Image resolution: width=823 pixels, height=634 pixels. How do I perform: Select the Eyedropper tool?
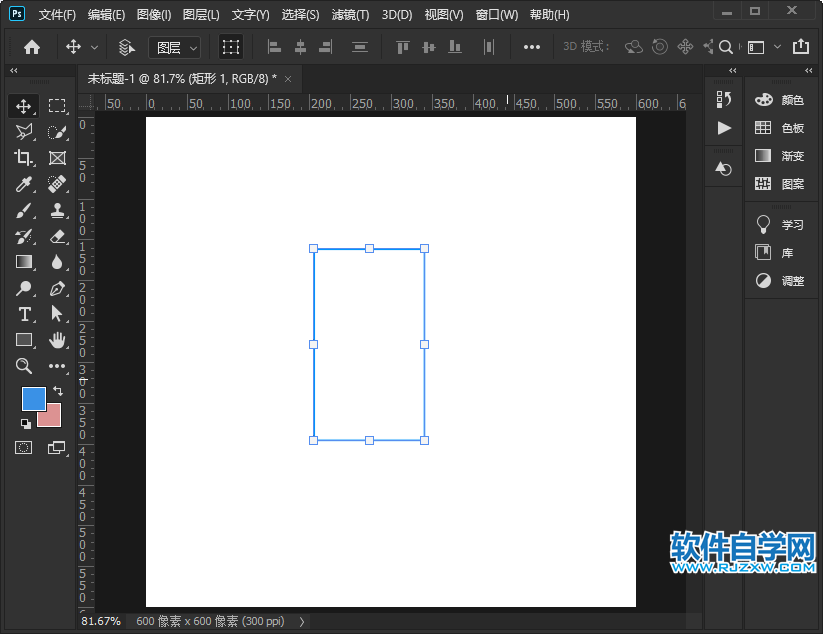pyautogui.click(x=24, y=184)
